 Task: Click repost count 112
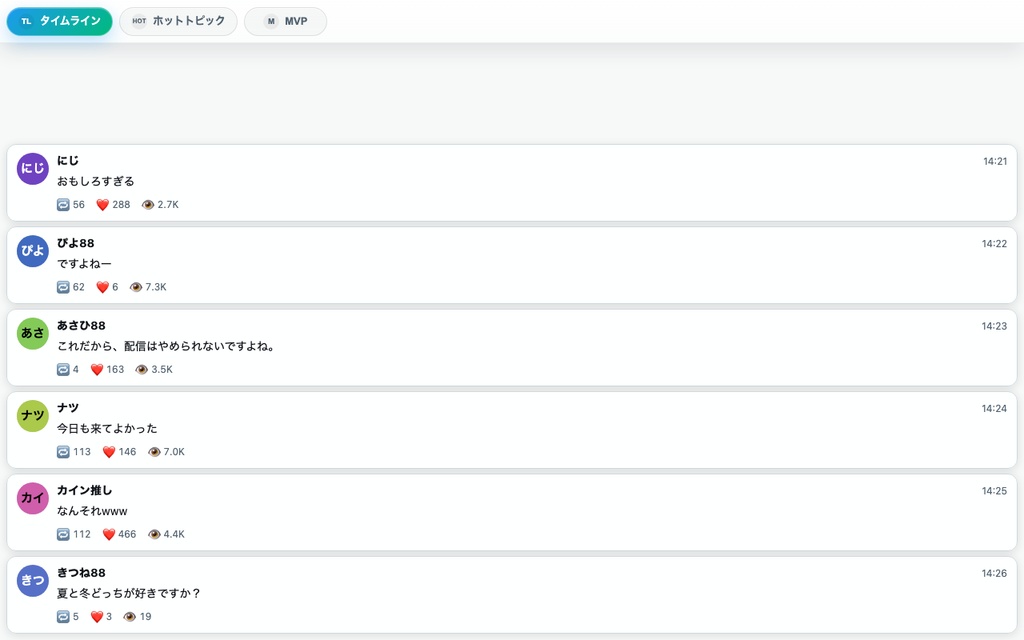pos(82,534)
